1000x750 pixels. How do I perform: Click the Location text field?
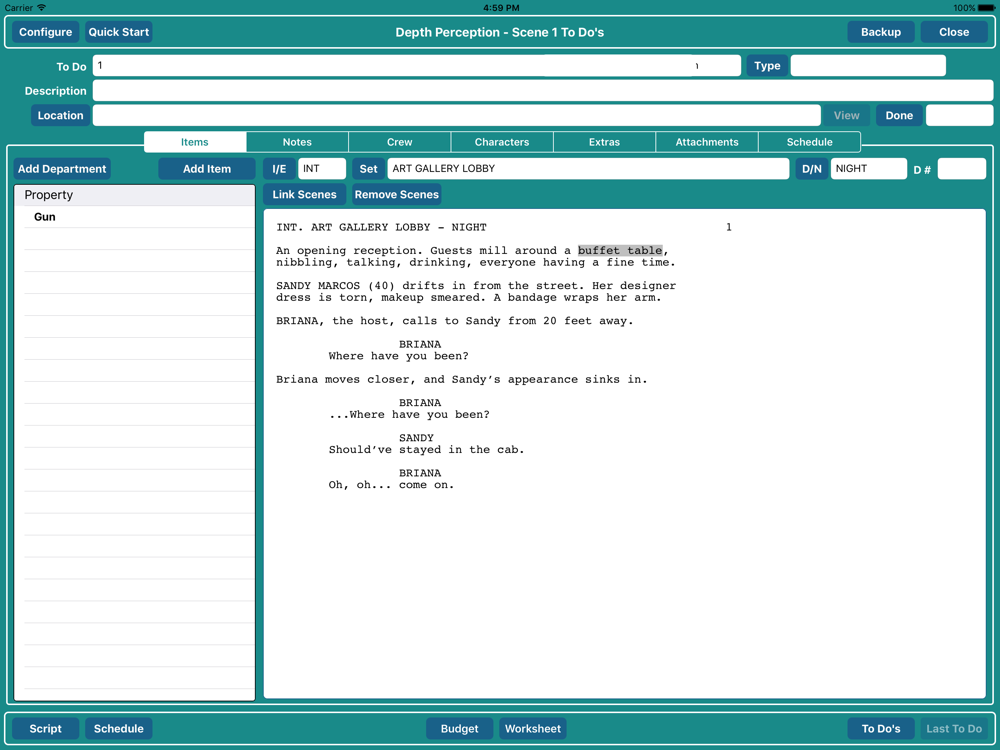point(457,115)
